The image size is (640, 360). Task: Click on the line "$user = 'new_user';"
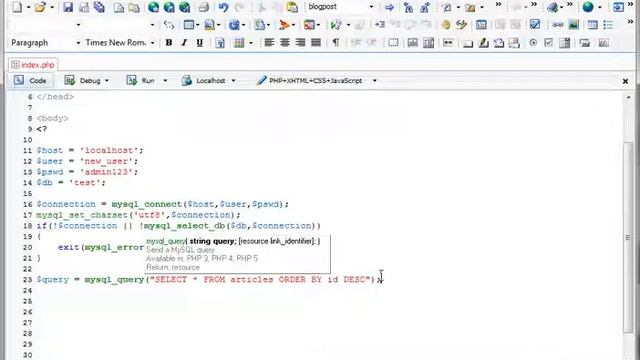click(x=87, y=161)
